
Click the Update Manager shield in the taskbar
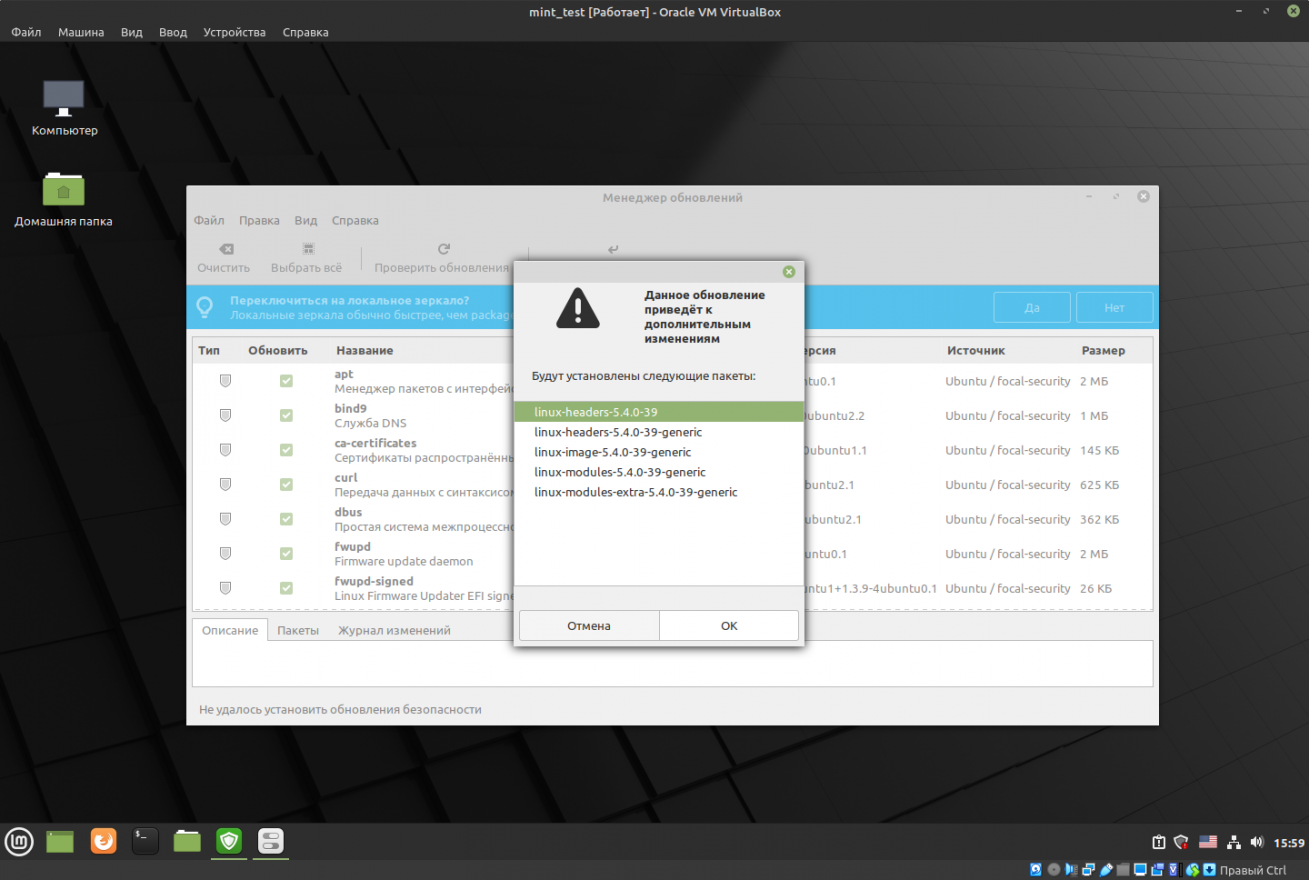[229, 841]
